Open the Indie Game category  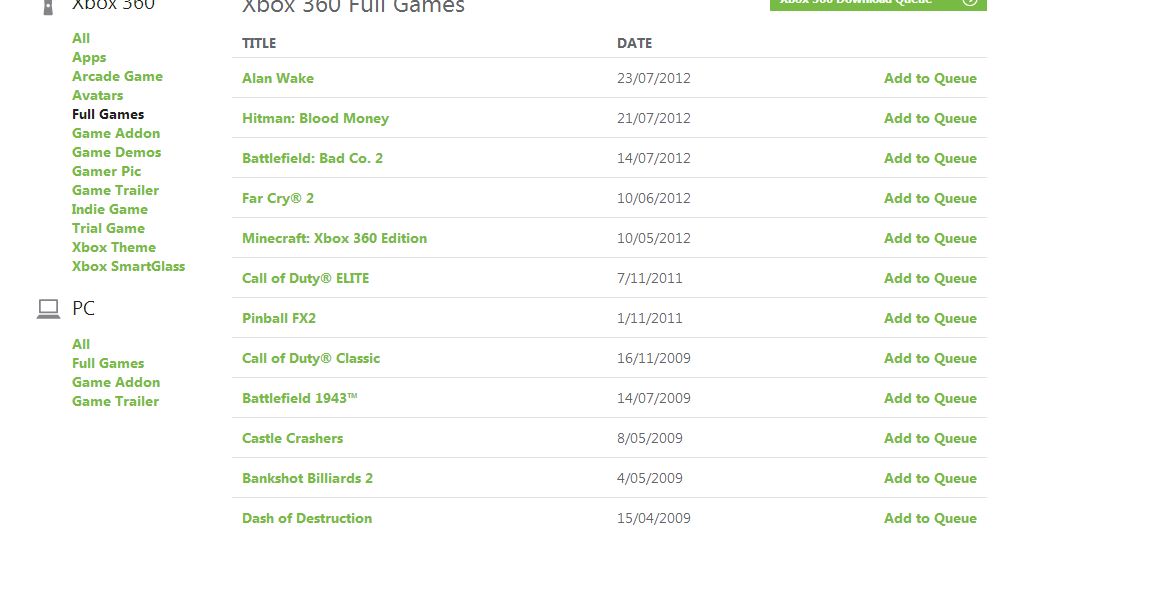click(109, 210)
